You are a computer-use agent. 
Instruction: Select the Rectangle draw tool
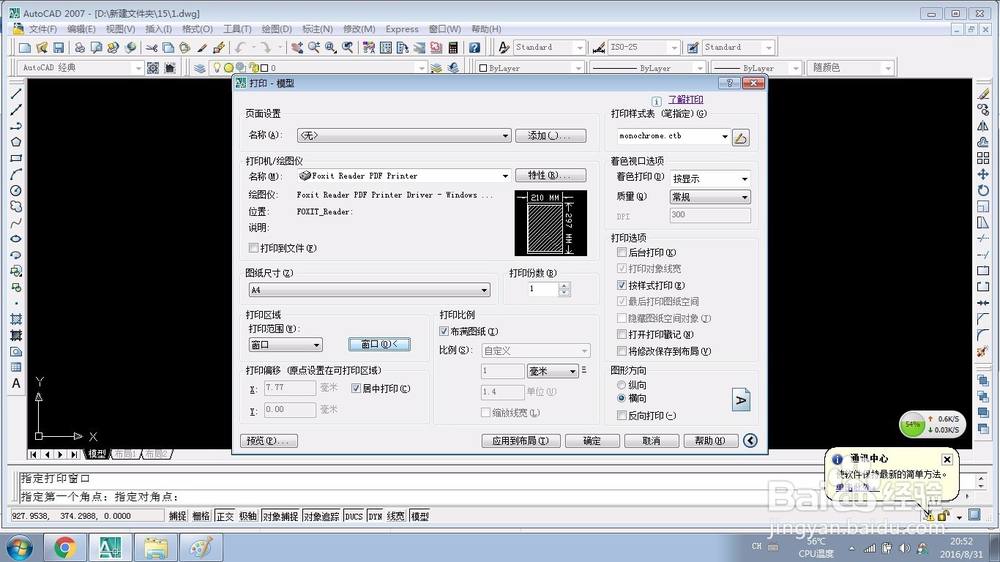point(16,158)
